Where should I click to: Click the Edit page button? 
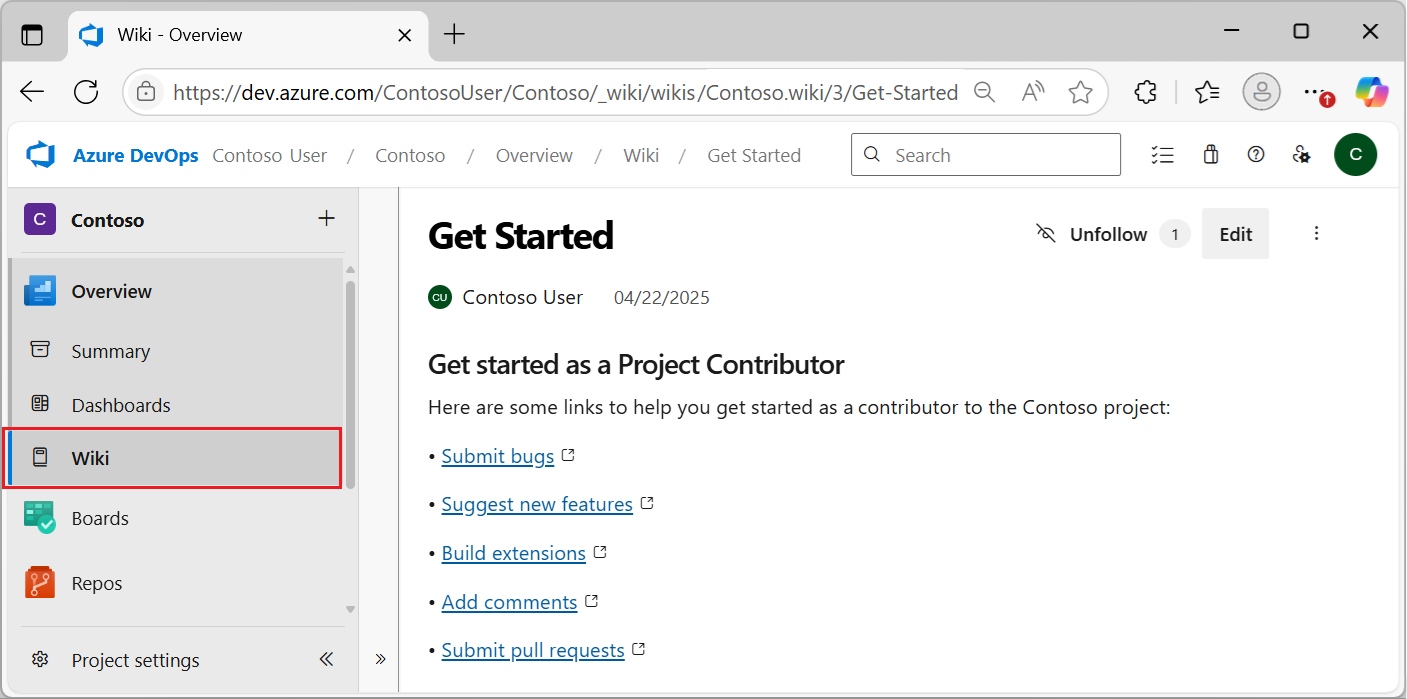coord(1235,234)
